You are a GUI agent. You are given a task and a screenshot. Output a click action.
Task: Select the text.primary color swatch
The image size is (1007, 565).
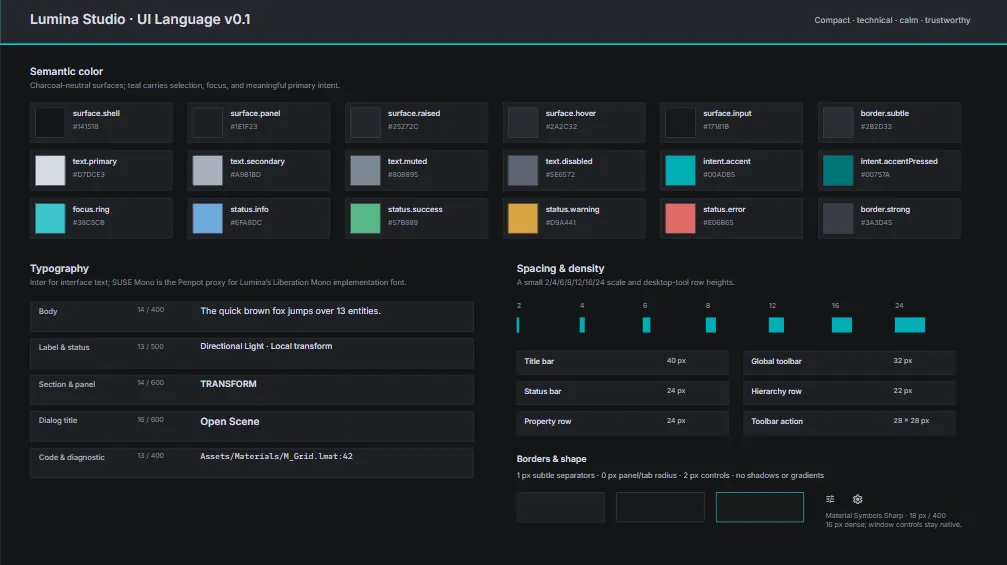(50, 170)
